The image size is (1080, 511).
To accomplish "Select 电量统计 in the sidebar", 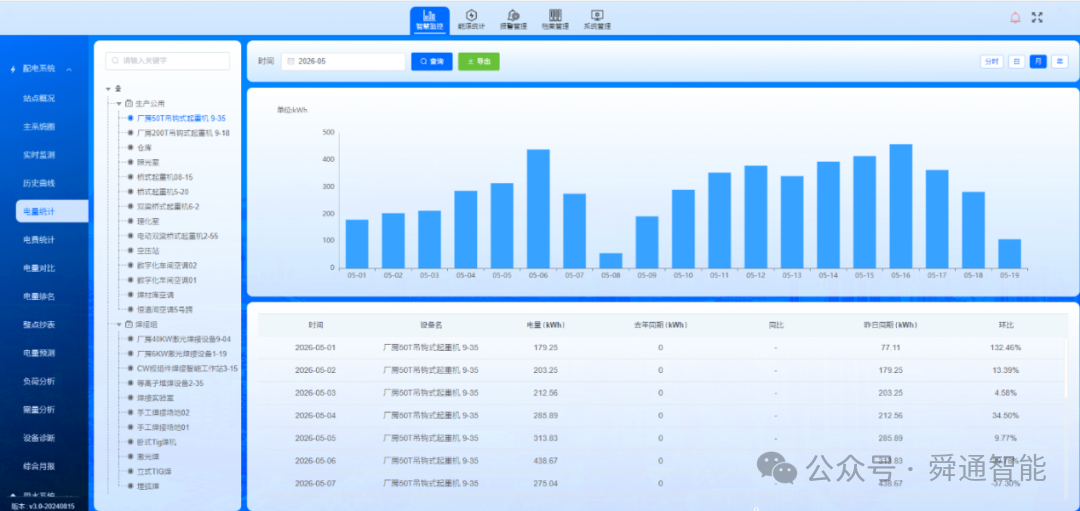I will point(52,211).
